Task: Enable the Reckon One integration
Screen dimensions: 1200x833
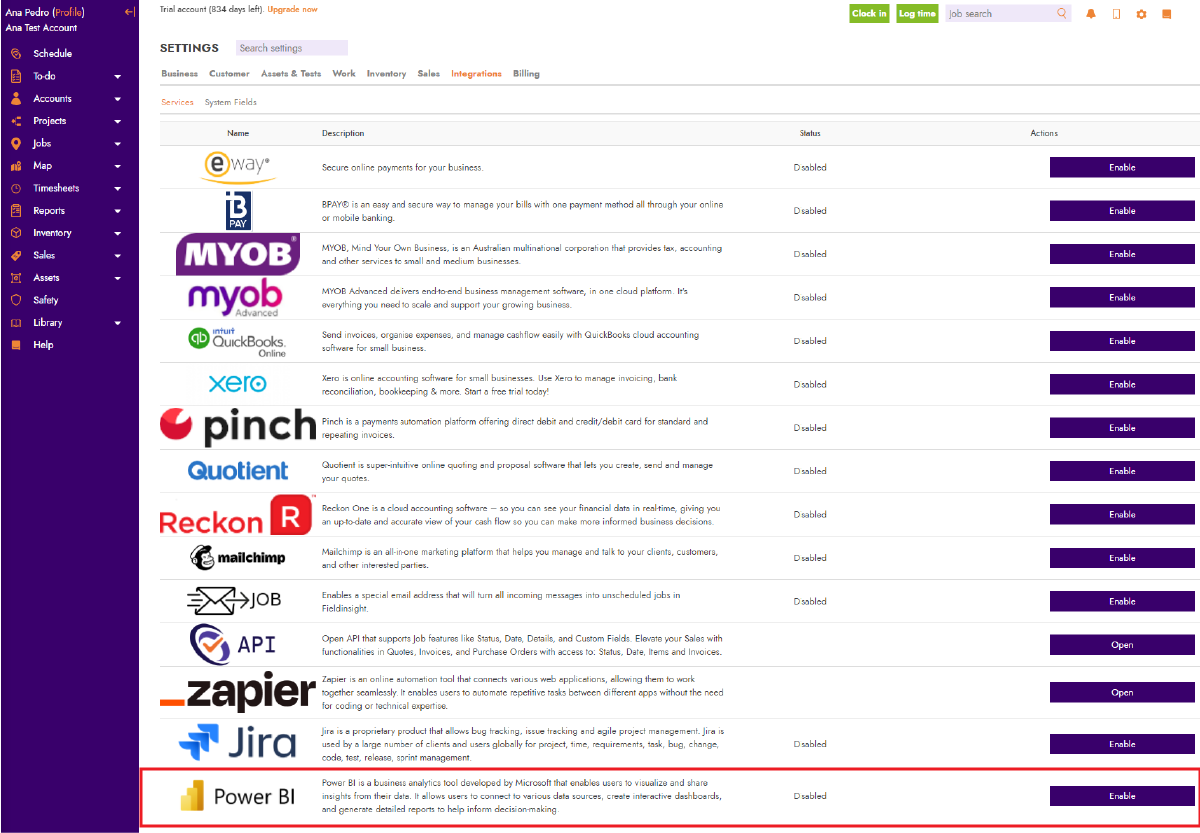Action: 1122,514
